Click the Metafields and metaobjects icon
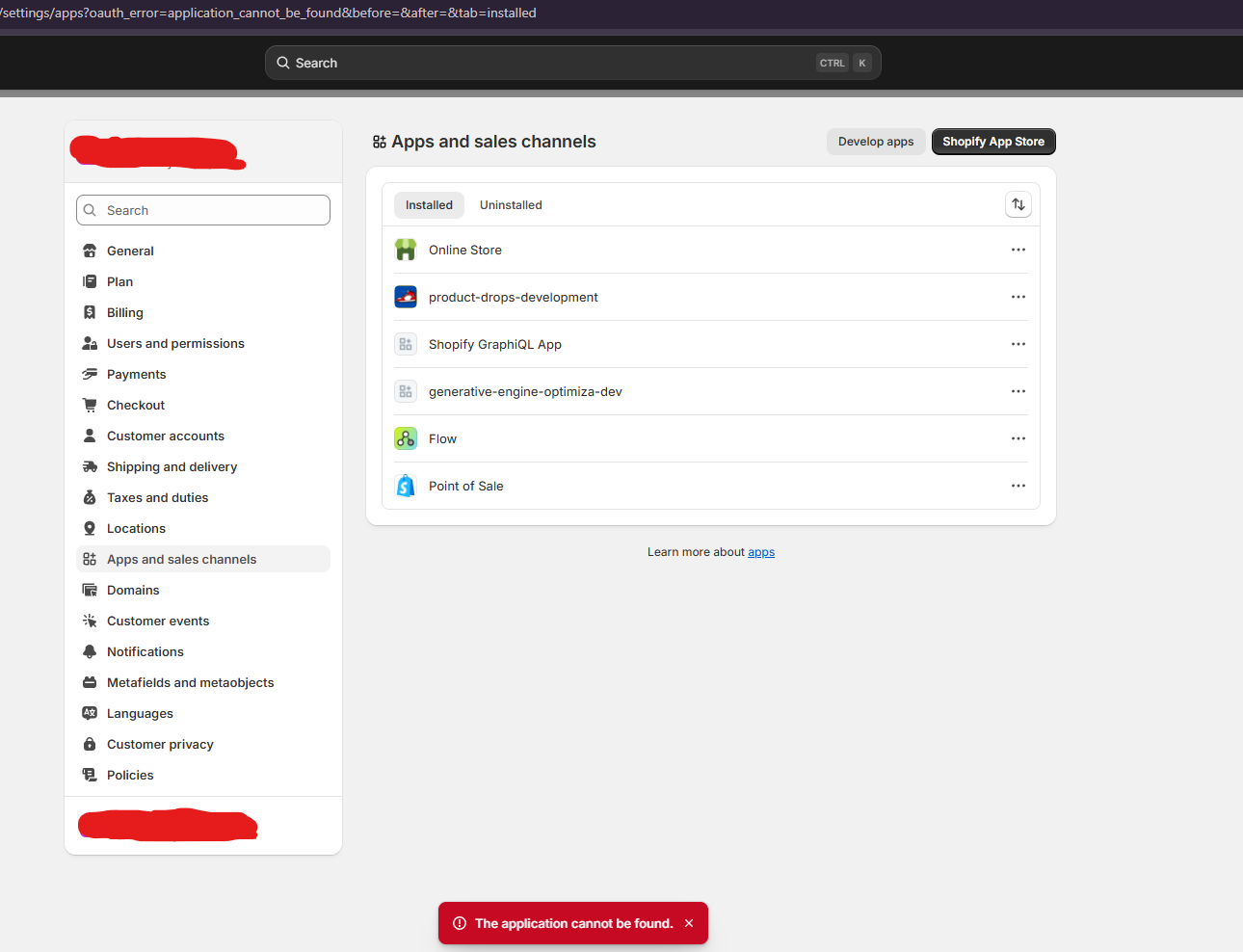 click(90, 682)
